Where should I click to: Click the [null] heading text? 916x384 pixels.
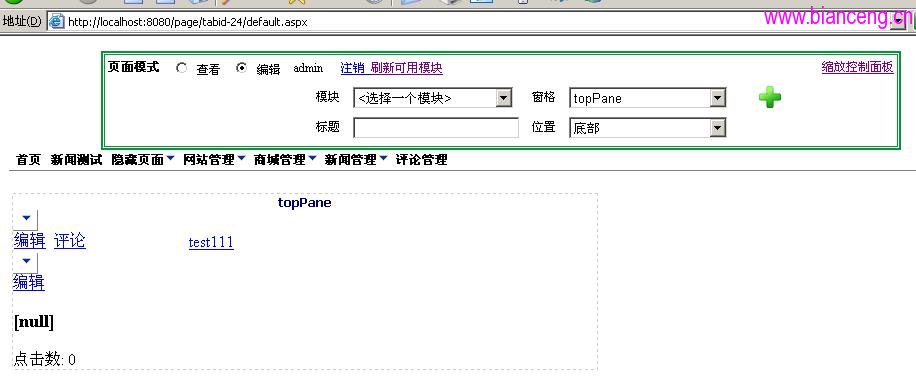34,322
